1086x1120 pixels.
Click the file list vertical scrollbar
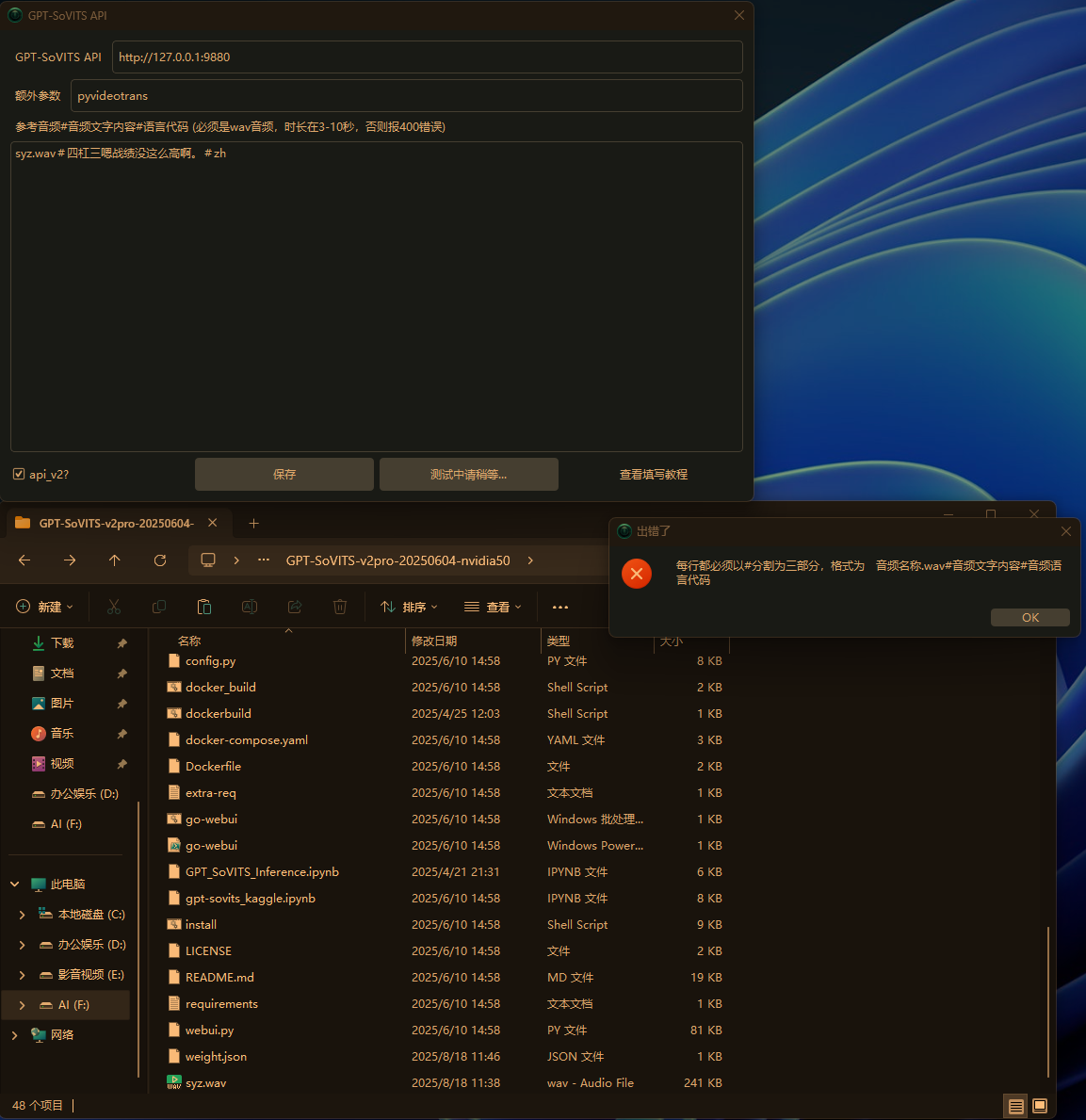[x=1047, y=1000]
